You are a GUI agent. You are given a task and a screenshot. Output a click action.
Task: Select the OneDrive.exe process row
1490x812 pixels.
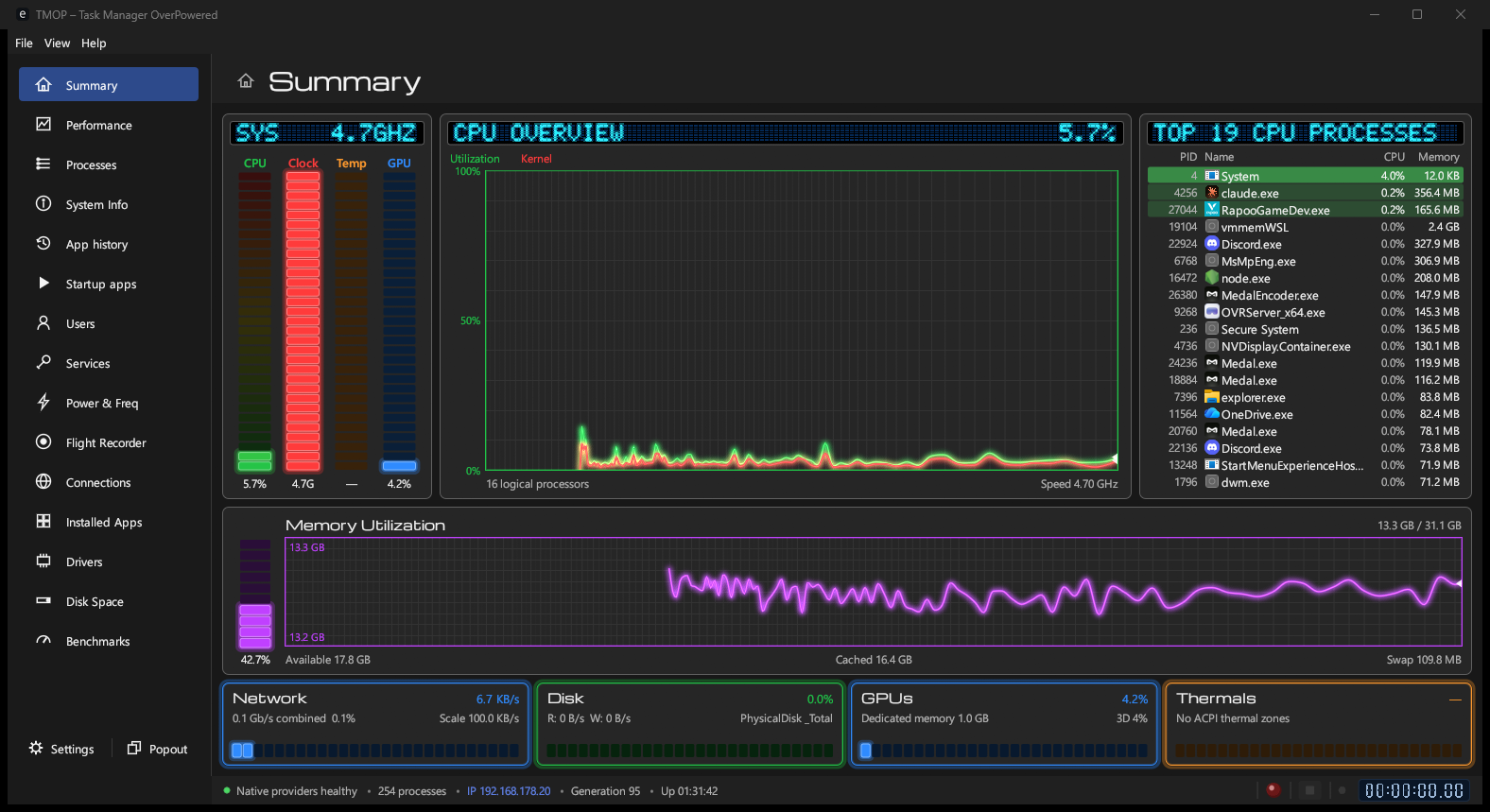coord(1306,414)
